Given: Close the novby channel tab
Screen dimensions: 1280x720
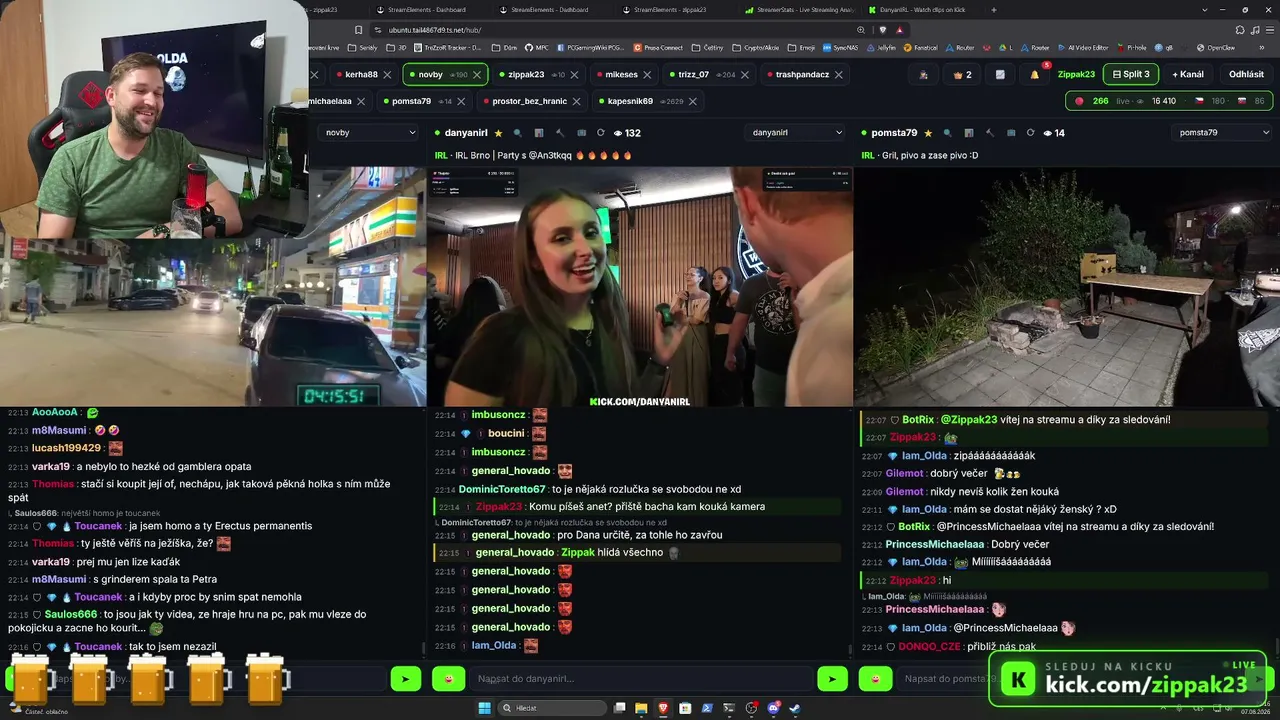Looking at the screenshot, I should pyautogui.click(x=477, y=75).
